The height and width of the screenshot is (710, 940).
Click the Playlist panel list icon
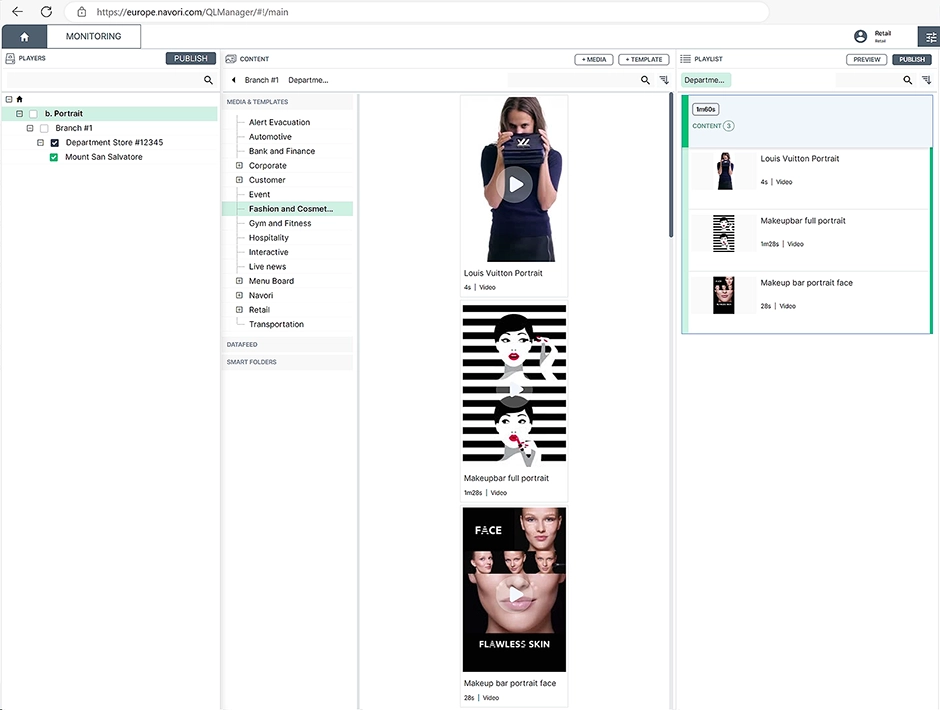(686, 58)
